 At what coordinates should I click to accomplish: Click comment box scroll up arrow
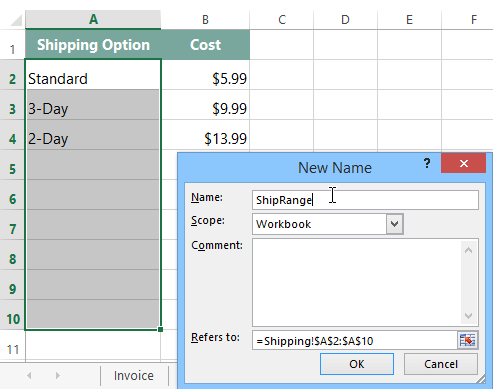click(x=468, y=250)
